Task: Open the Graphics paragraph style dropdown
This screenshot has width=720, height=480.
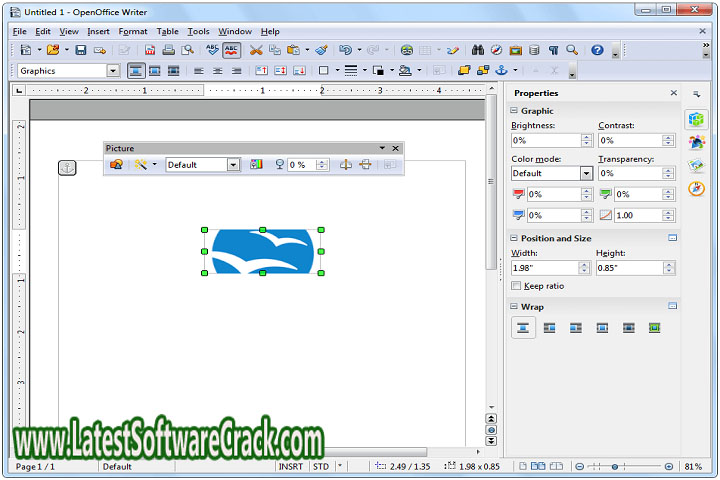Action: tap(113, 71)
